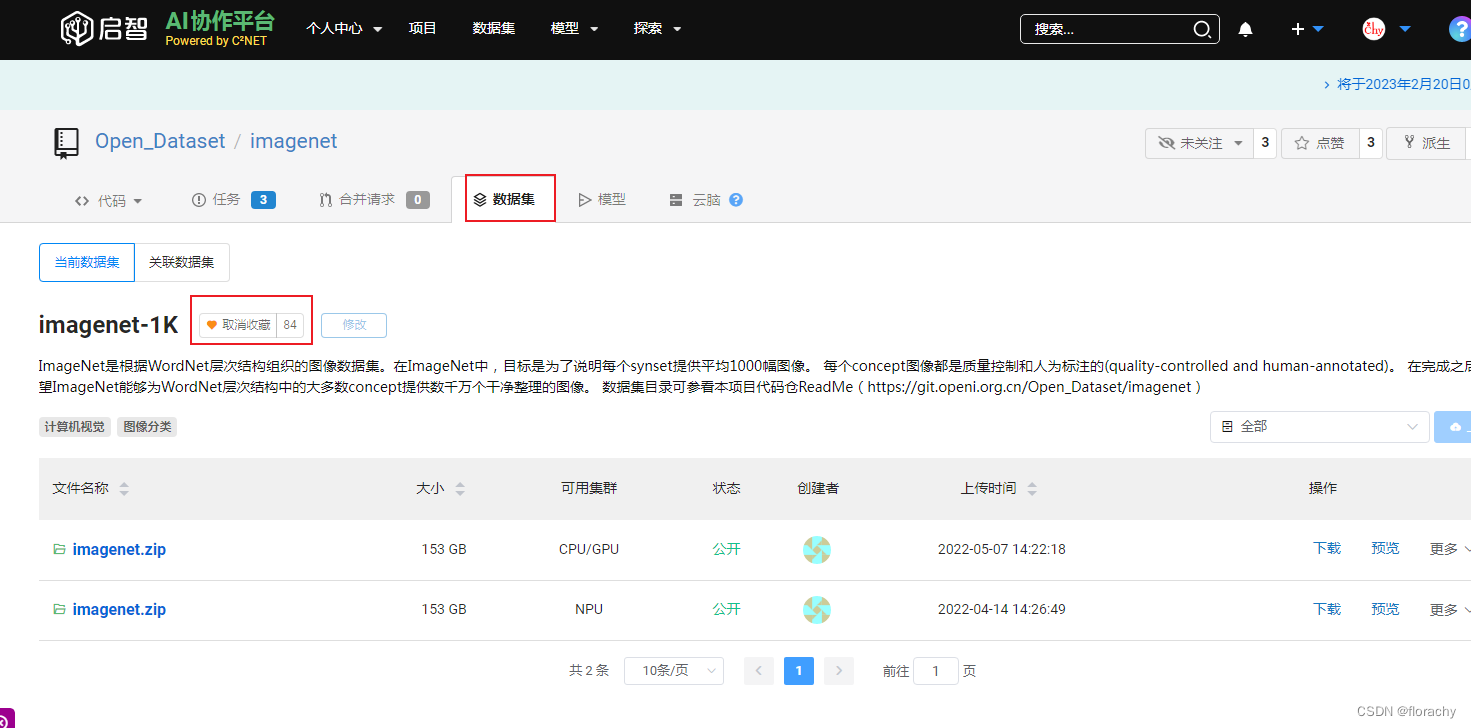Click 预览 for the NPU row

pyautogui.click(x=1385, y=608)
